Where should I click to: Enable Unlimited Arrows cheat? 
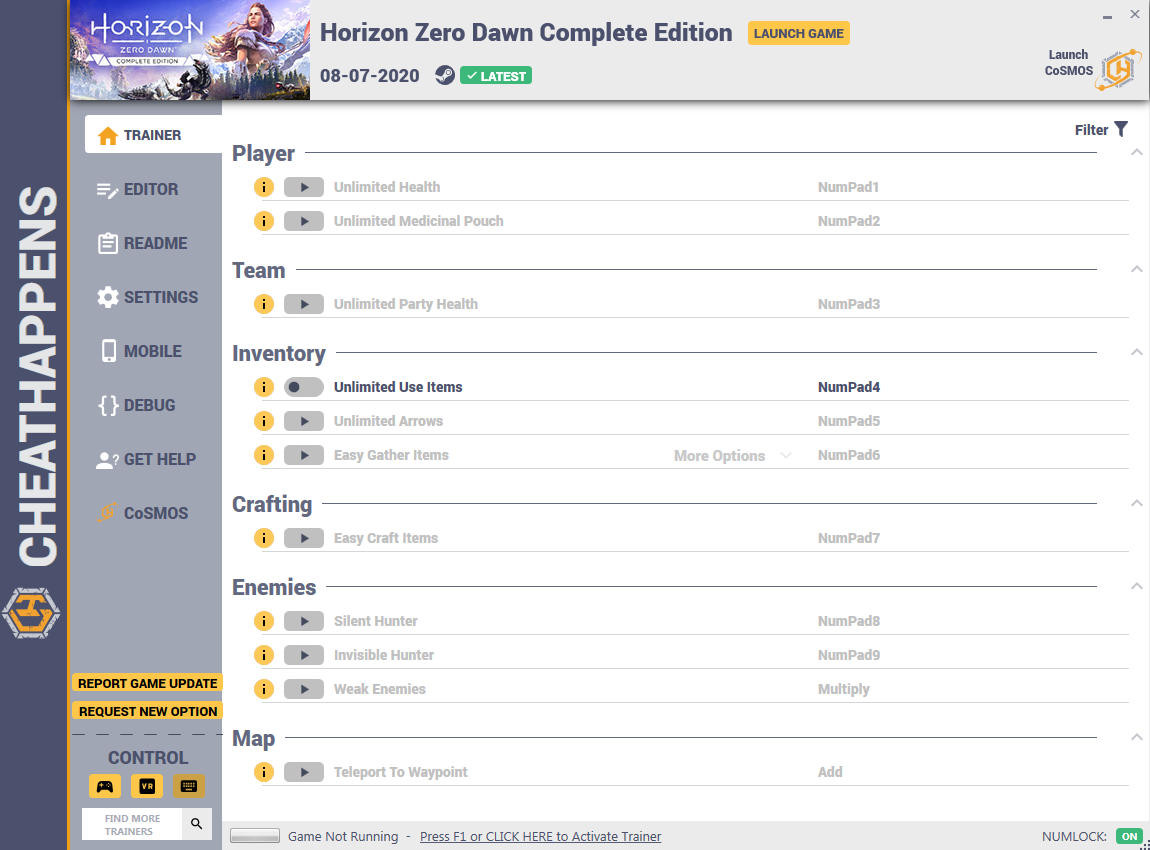[x=304, y=421]
